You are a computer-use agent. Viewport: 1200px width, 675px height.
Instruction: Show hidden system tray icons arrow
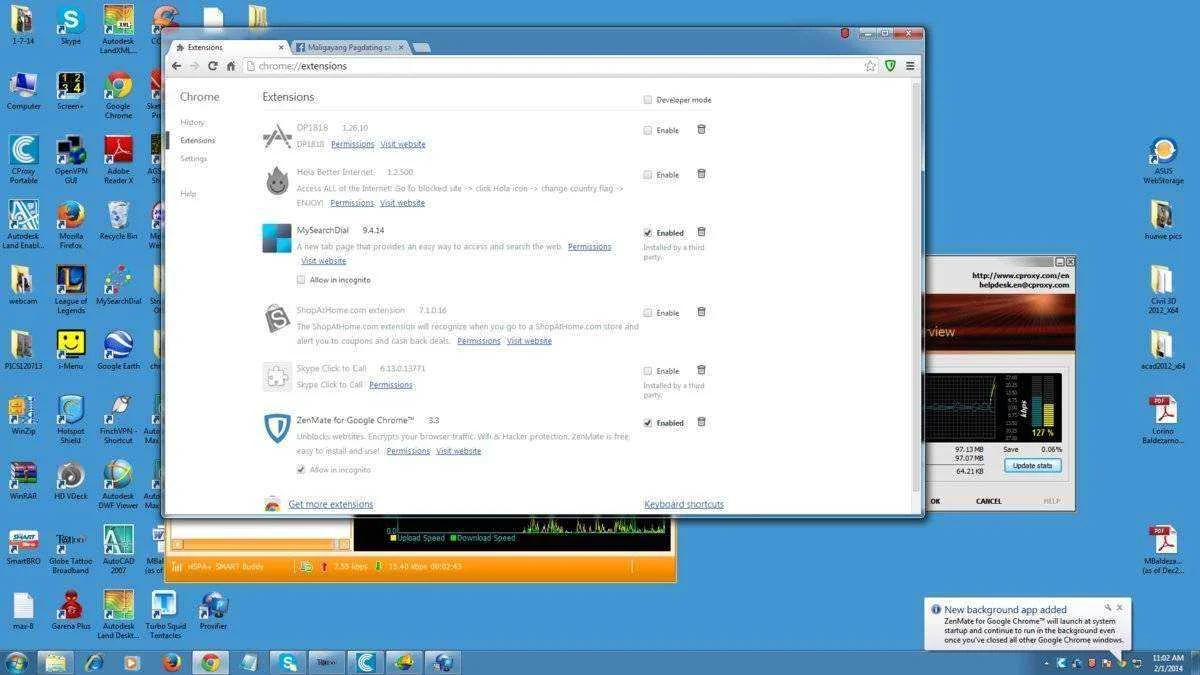pyautogui.click(x=1047, y=663)
